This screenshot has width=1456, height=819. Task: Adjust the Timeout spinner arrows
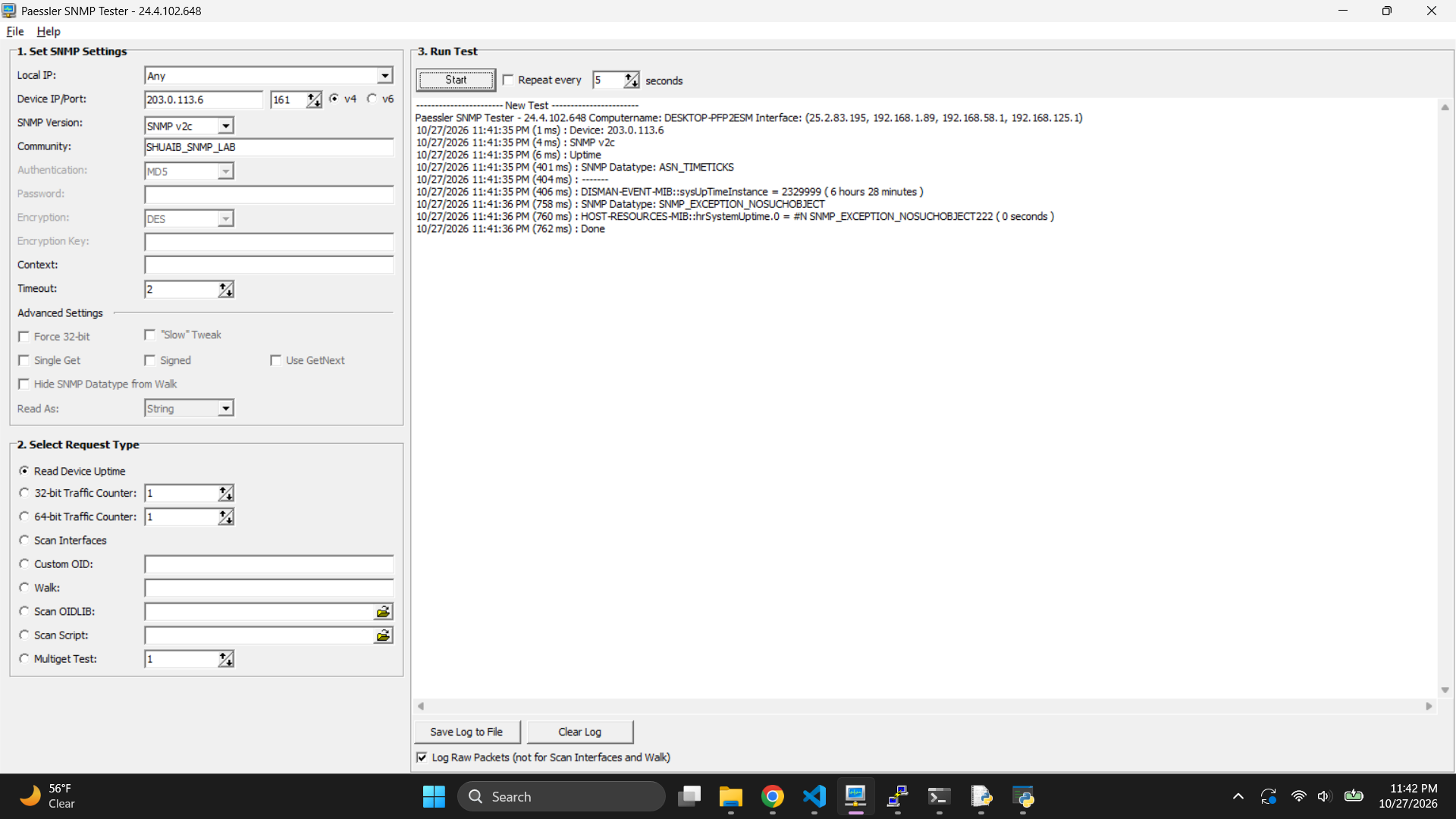226,289
